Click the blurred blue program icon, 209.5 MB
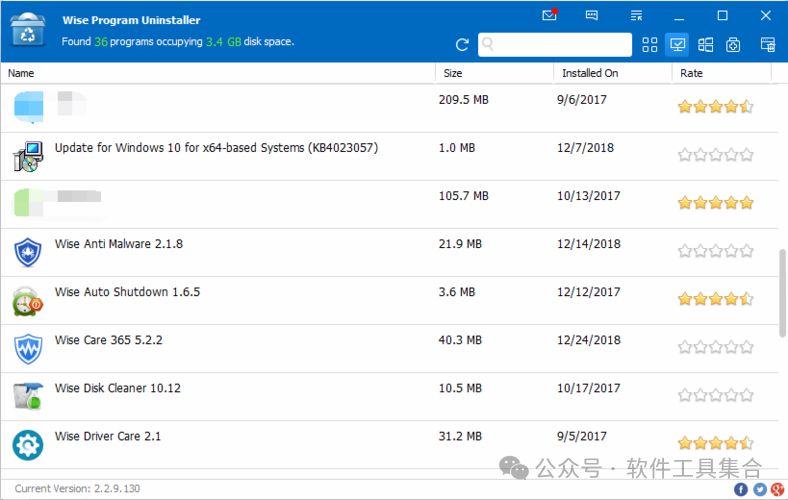This screenshot has height=500, width=788. tap(29, 107)
